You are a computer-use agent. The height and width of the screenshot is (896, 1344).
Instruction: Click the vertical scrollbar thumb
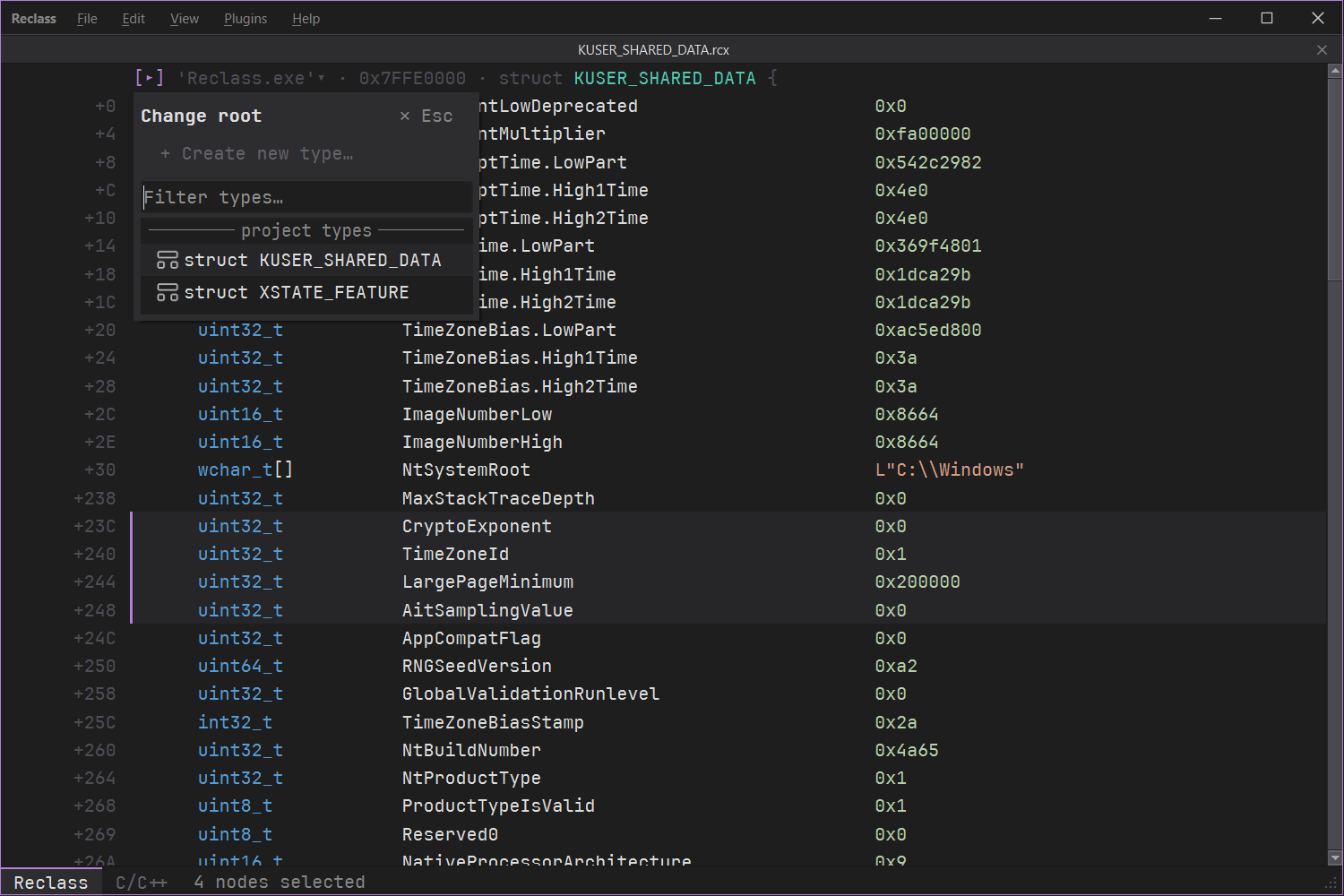(1335, 179)
